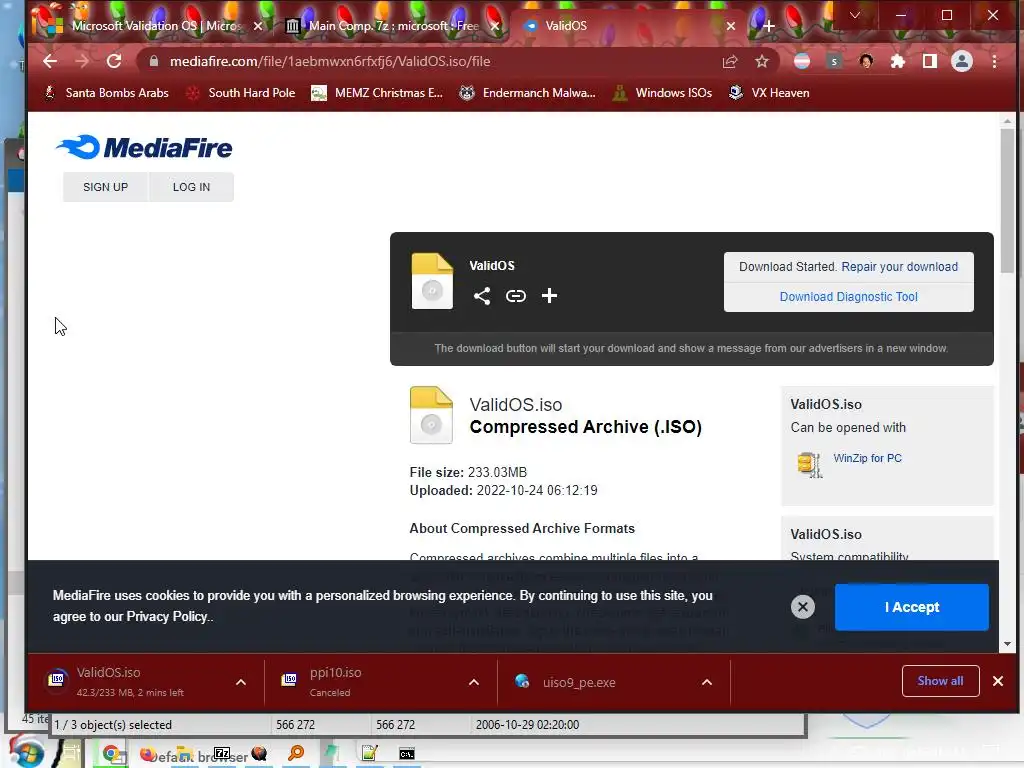Click MediaFire share icon for ValidOS
1024x768 pixels.
(482, 296)
